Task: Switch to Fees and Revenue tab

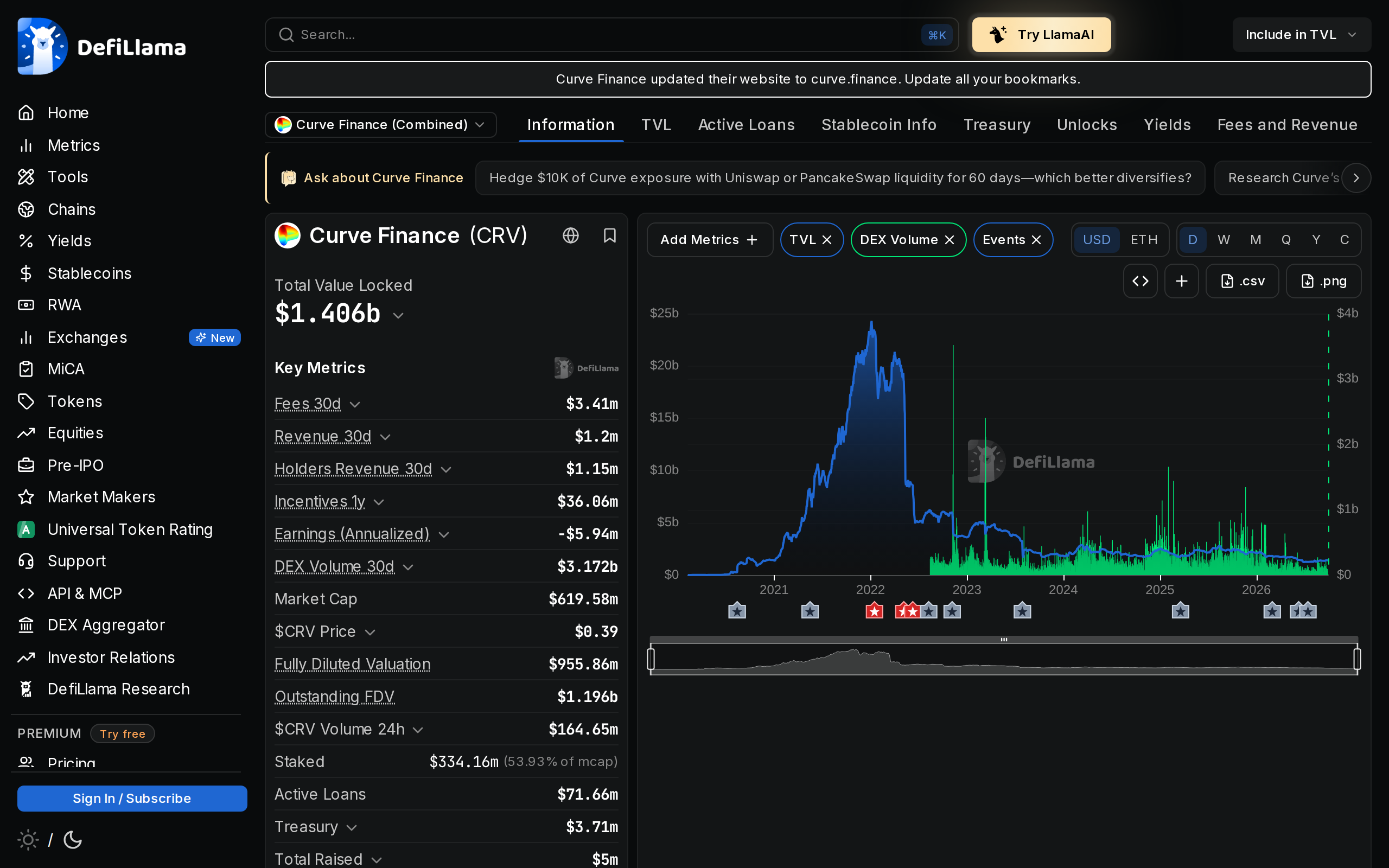Action: [1288, 125]
